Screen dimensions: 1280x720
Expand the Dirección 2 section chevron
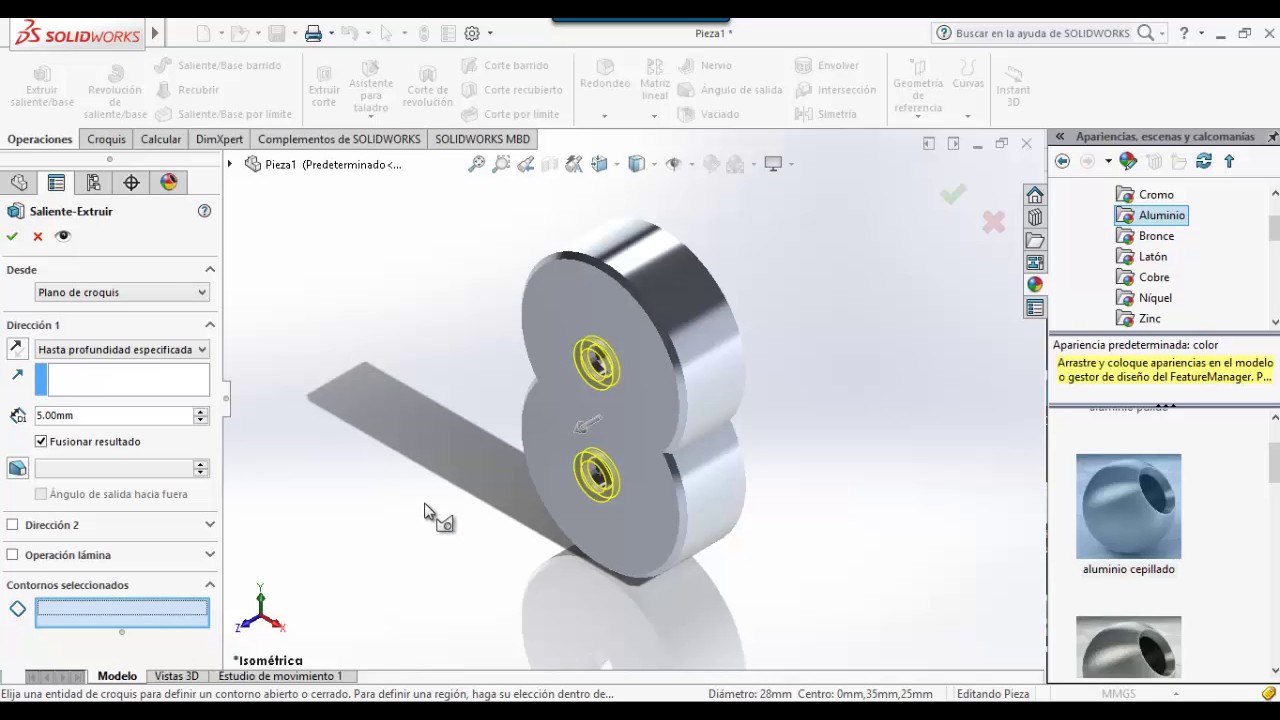tap(210, 524)
